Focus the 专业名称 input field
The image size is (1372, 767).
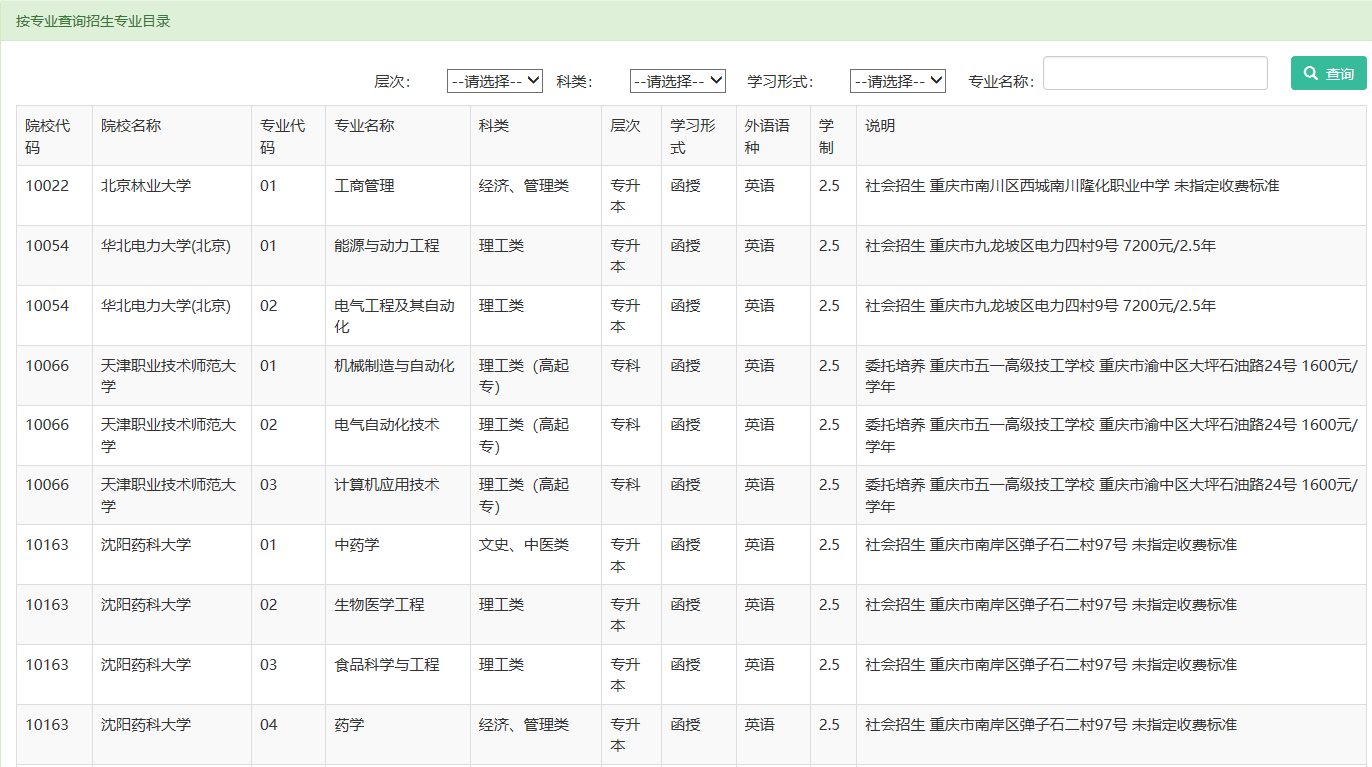click(x=1155, y=73)
